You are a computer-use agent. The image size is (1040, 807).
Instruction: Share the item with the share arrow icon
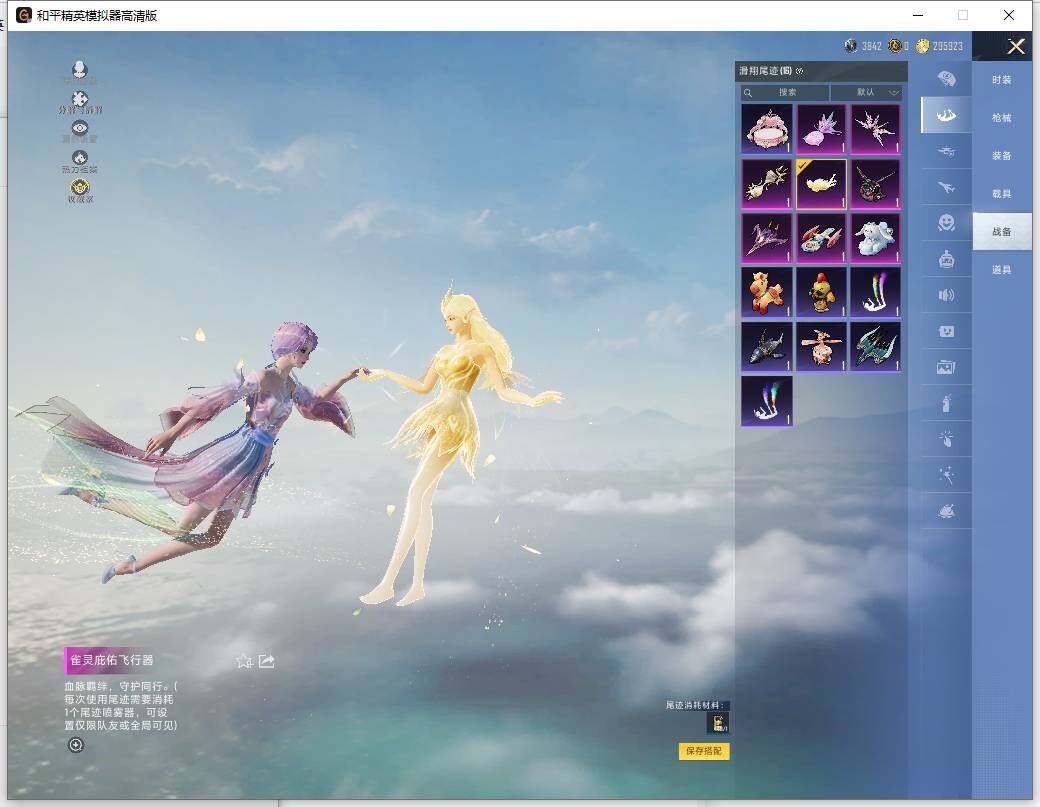pyautogui.click(x=266, y=661)
